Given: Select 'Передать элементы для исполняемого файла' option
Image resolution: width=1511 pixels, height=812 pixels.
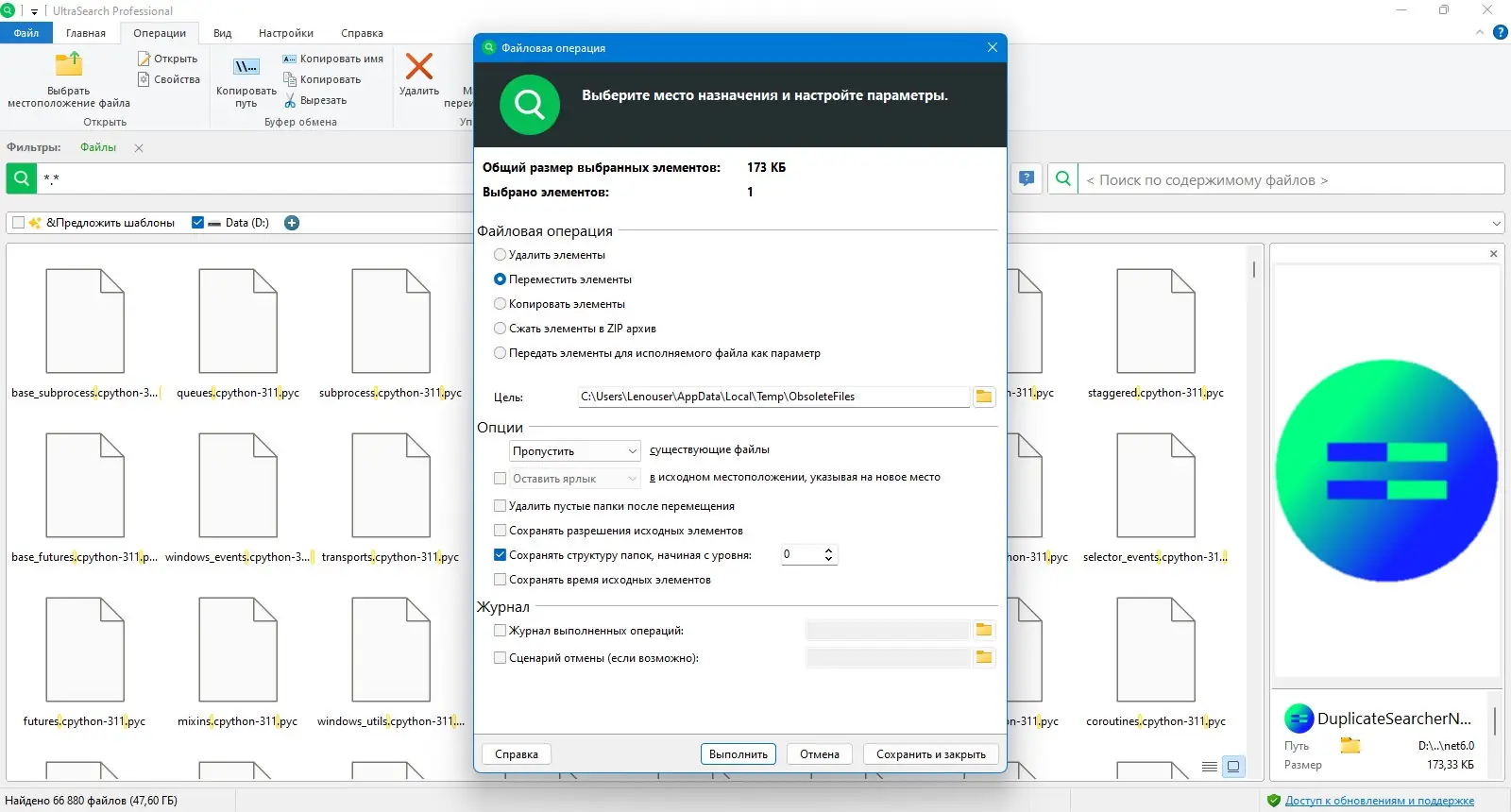Looking at the screenshot, I should tap(501, 353).
